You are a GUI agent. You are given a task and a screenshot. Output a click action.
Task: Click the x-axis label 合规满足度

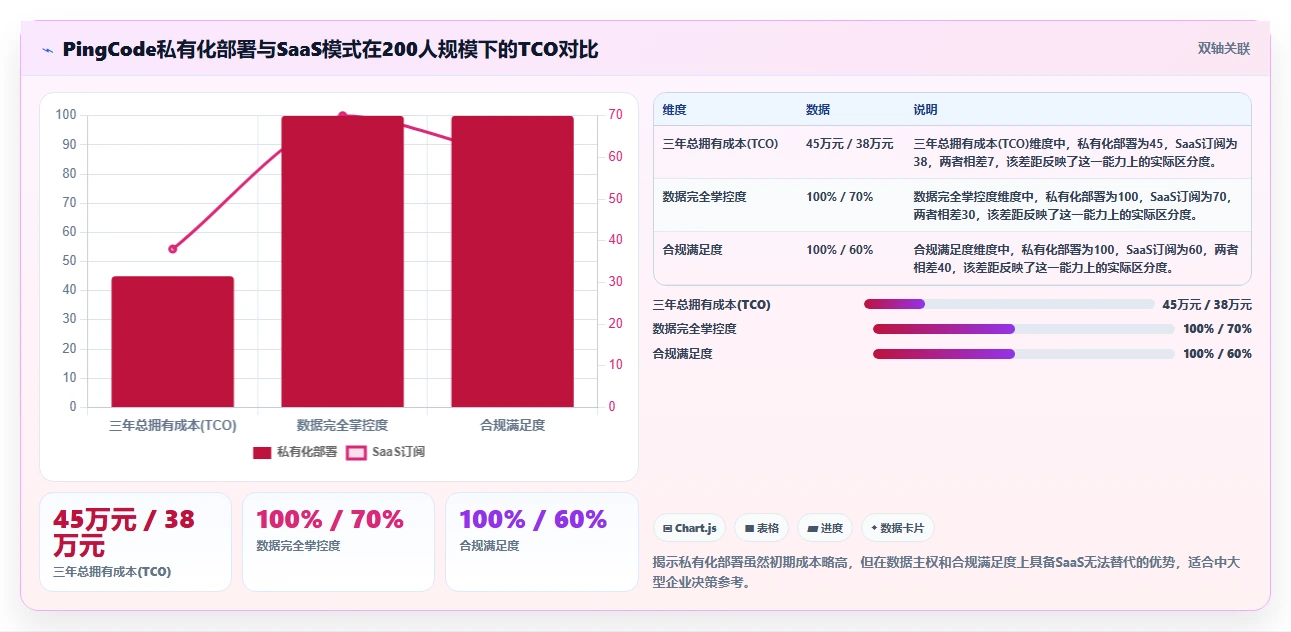pos(512,425)
